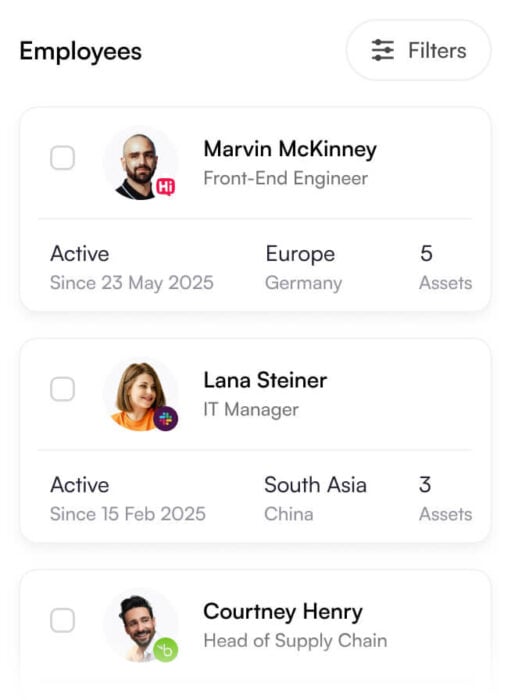
Task: Click Active Since 23 May 2025 status
Action: (x=132, y=267)
